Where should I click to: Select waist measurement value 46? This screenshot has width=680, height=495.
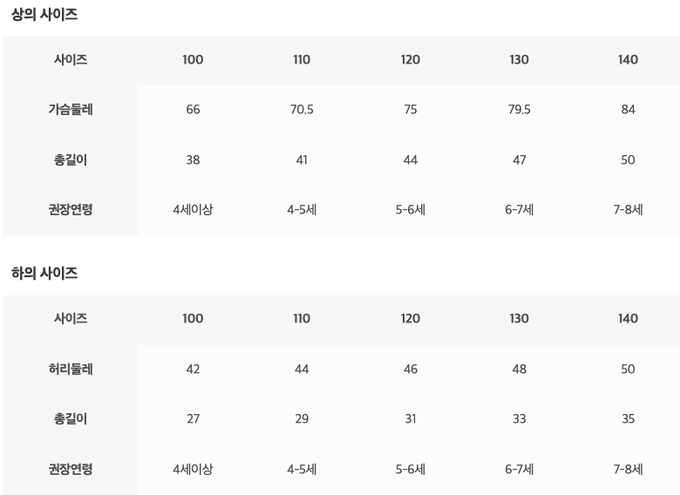[x=411, y=369]
